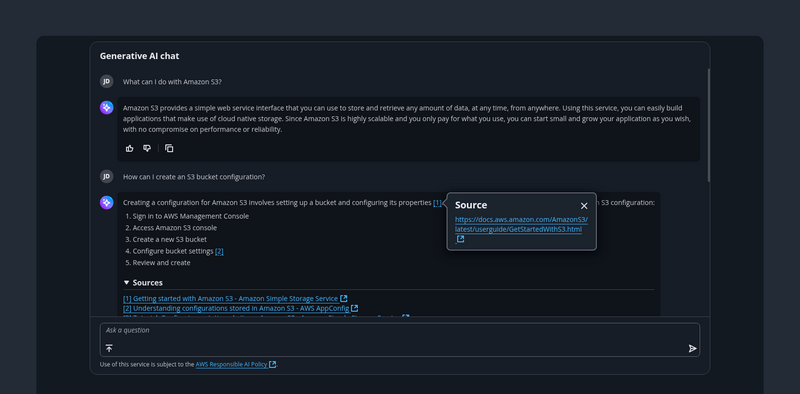Viewport: 800px width, 394px height.
Task: Open citation [2] next to Configure bucket settings
Action: 219,251
